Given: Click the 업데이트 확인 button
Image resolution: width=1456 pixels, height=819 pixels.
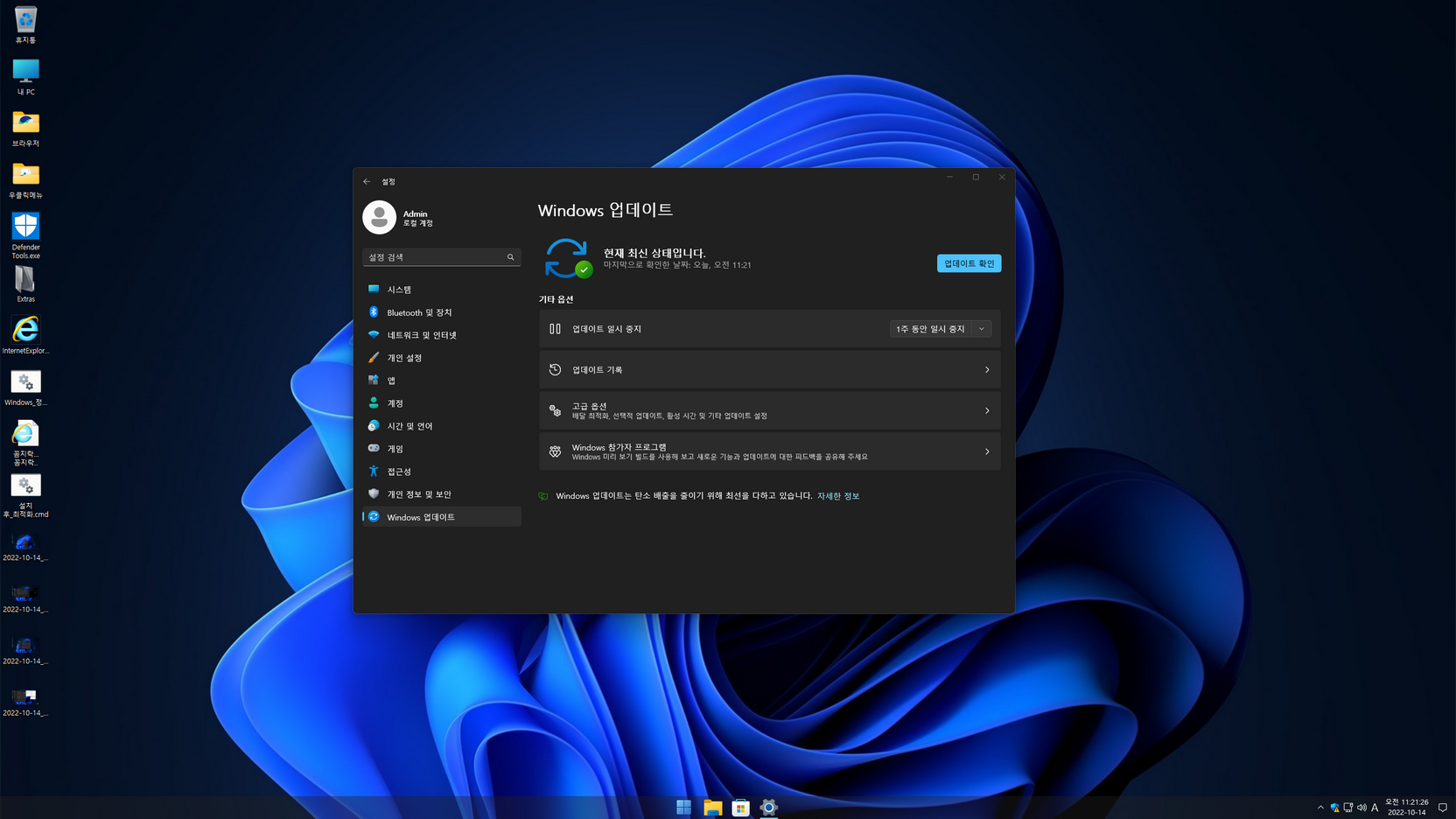Looking at the screenshot, I should (969, 263).
